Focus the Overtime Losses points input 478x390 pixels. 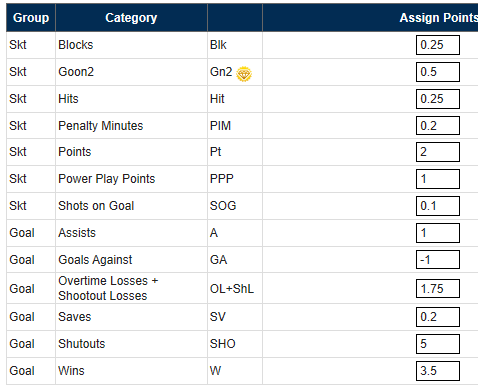click(438, 288)
